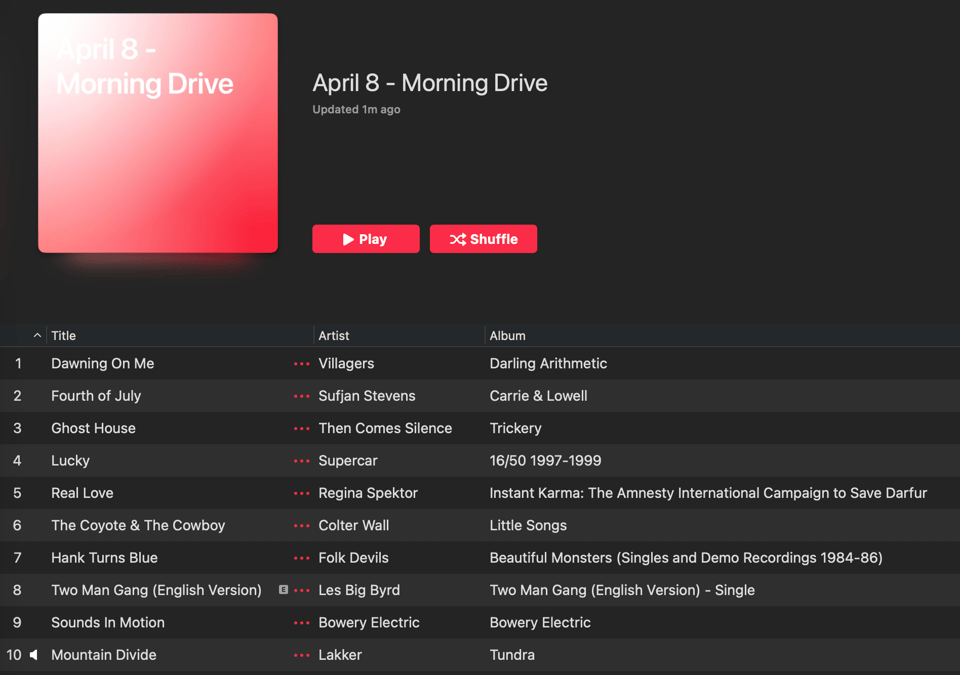Open more options for Dawning On Me
960x675 pixels.
[x=301, y=364]
